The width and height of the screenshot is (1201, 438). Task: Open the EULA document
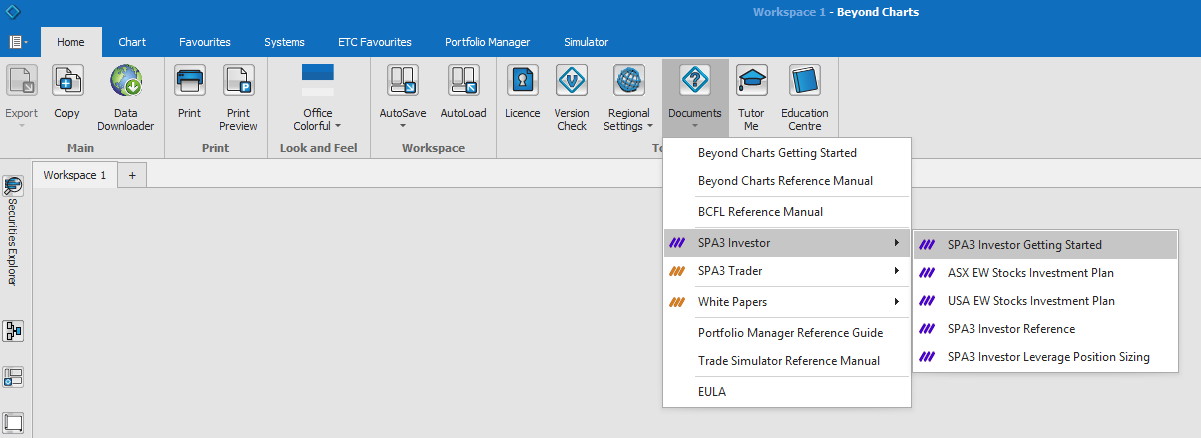click(x=712, y=392)
